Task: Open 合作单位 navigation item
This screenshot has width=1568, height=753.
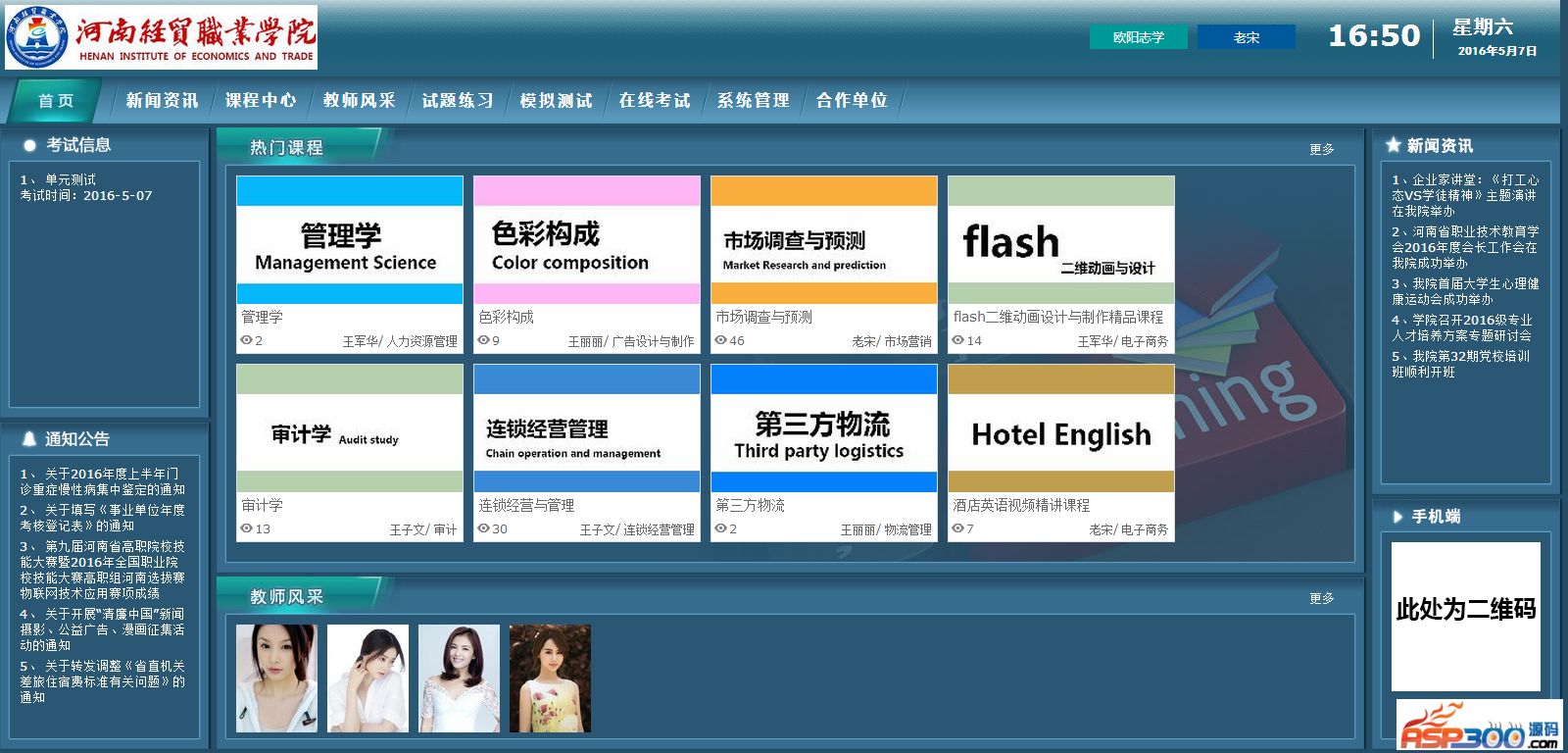Action: tap(852, 100)
